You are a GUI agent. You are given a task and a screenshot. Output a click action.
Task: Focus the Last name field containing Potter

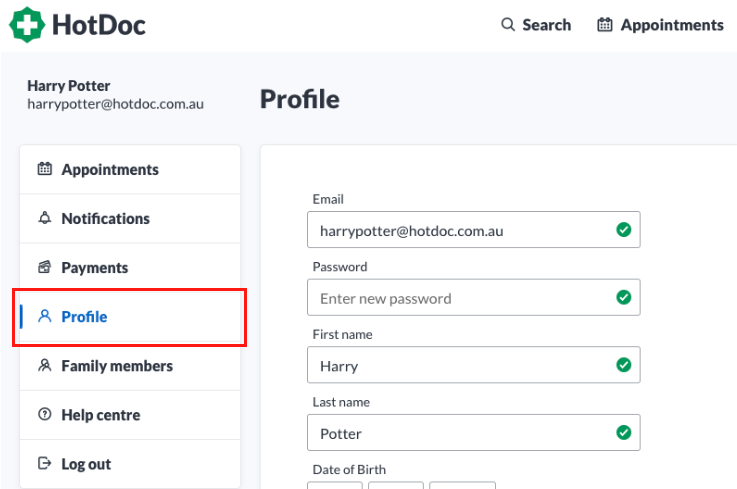click(x=474, y=433)
